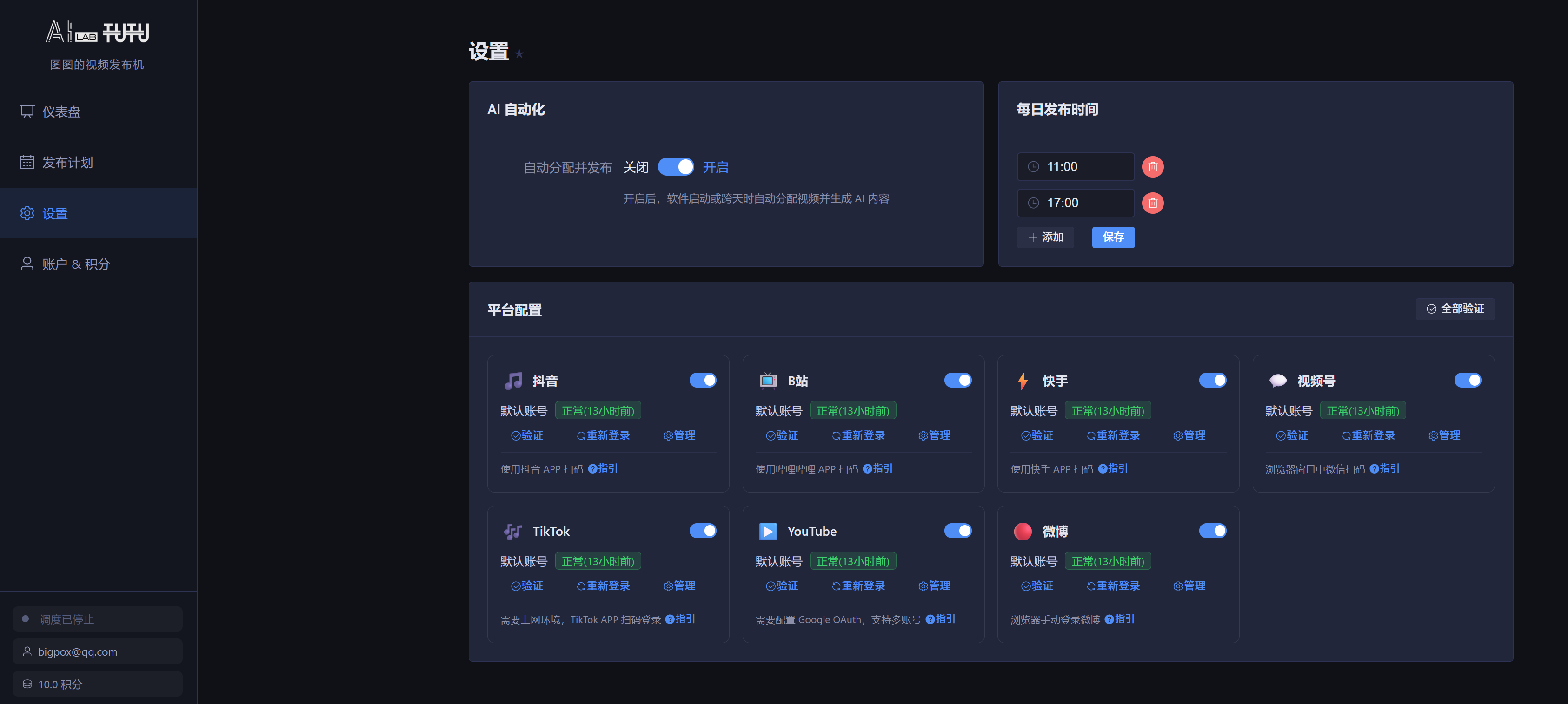The image size is (1568, 704).
Task: Switch to 发布计划 in the sidebar
Action: 67,163
